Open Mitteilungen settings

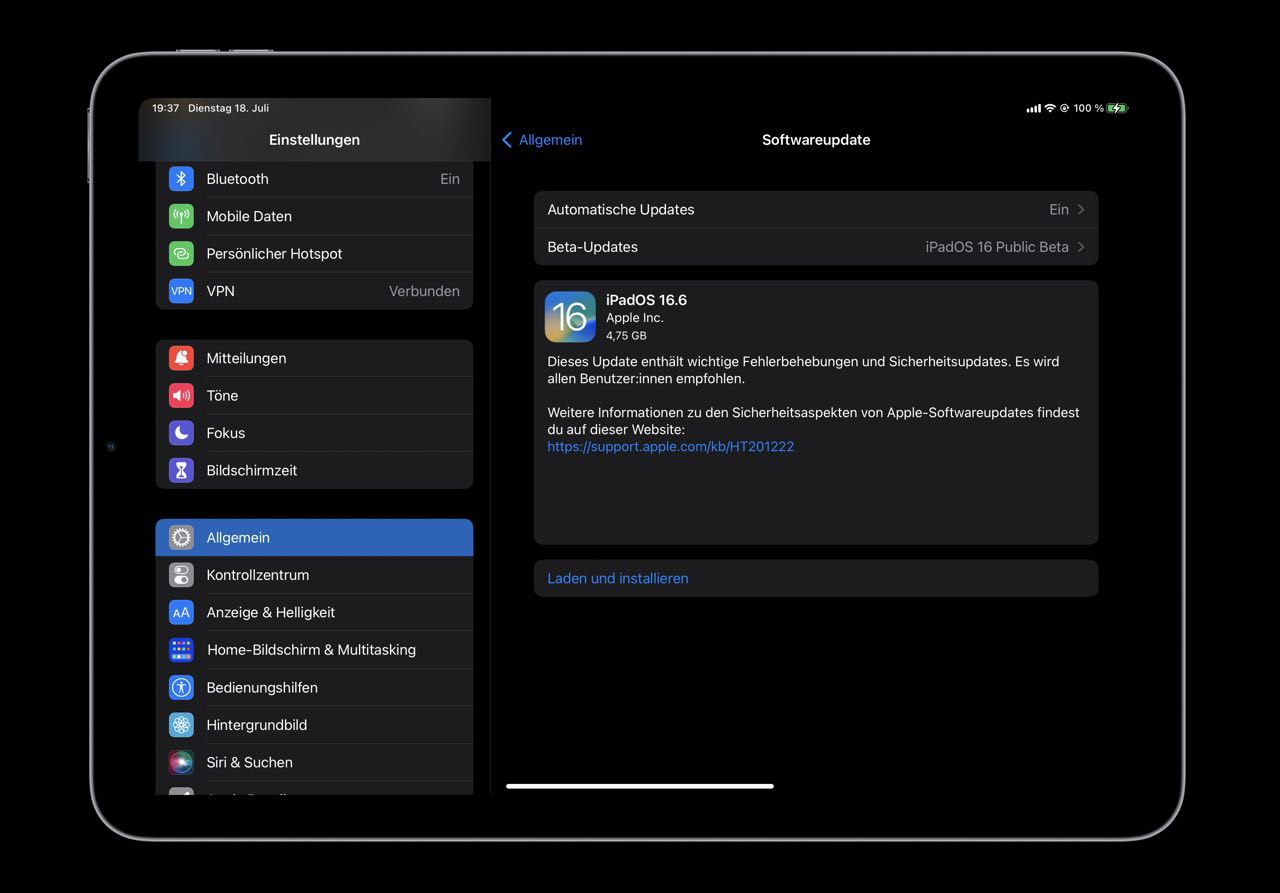click(x=314, y=358)
